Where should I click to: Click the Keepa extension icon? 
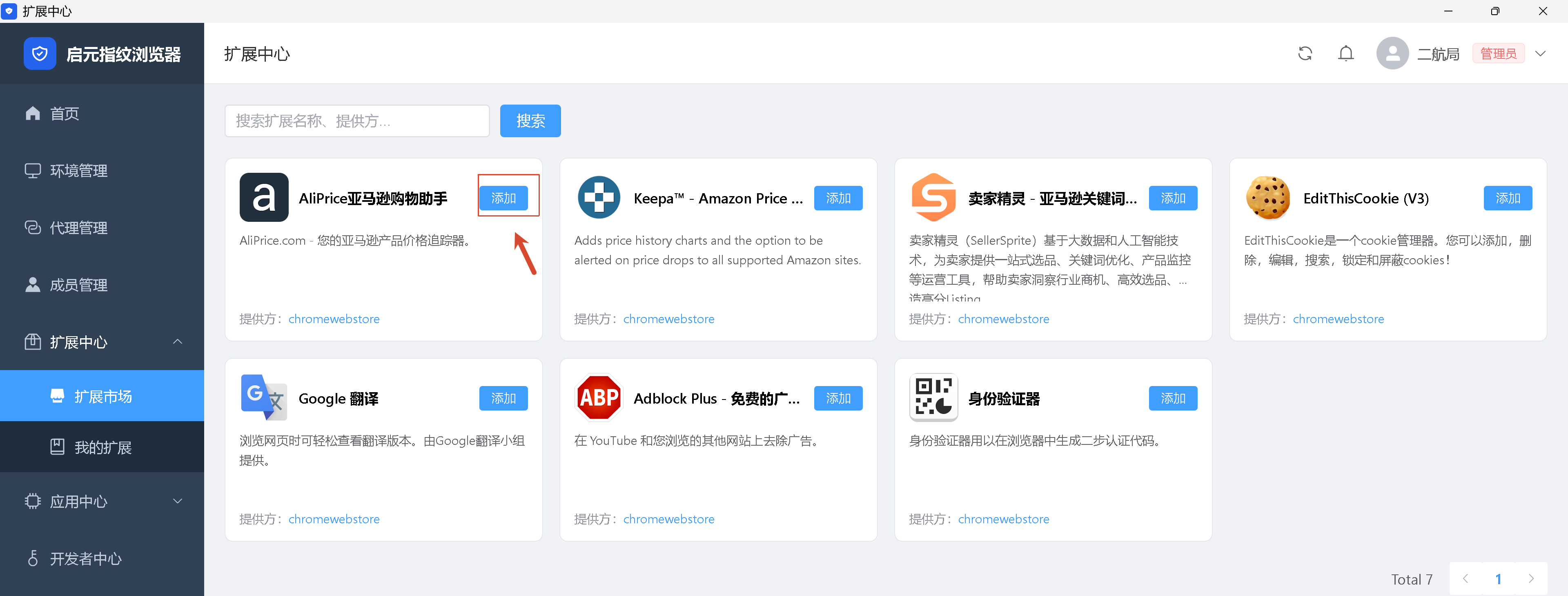click(x=598, y=198)
